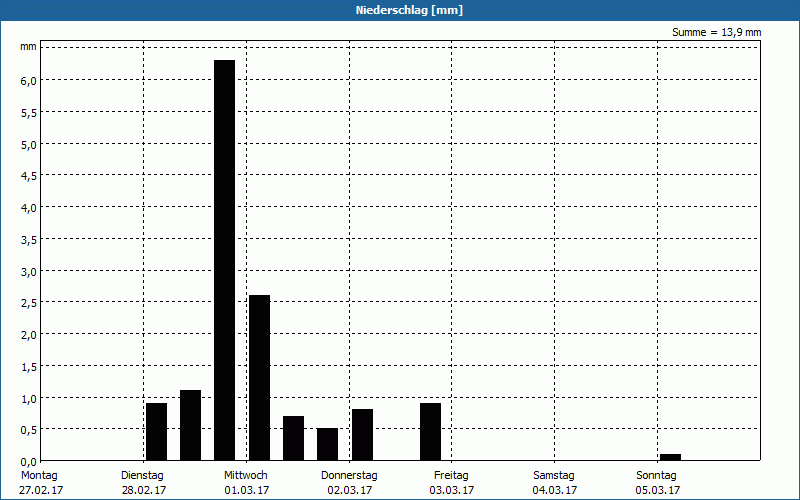
Task: Click the 0,5 y-axis value
Action: point(29,430)
